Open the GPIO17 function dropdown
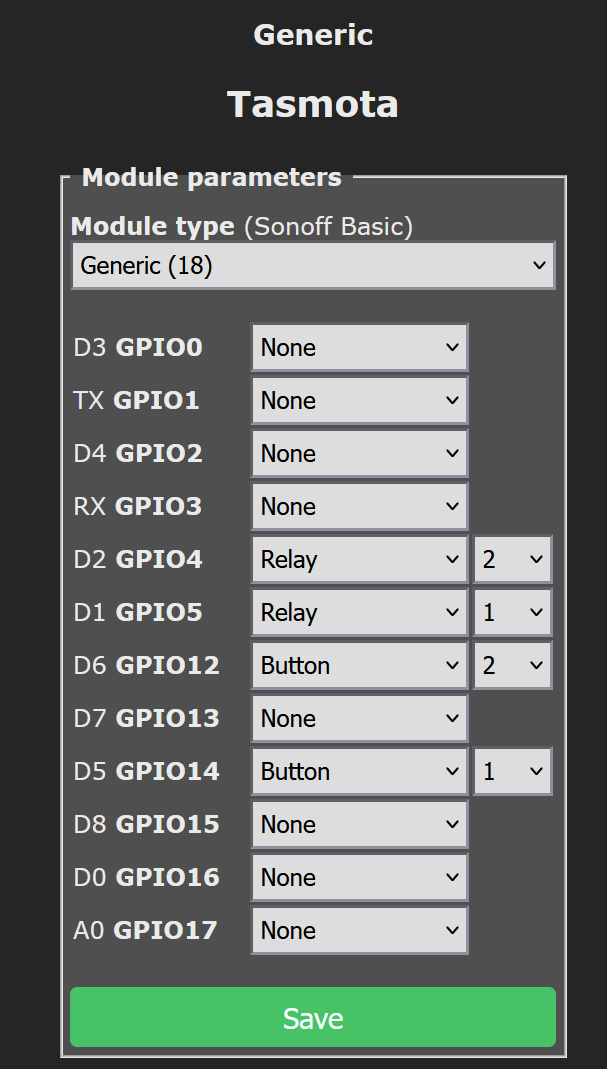The image size is (607, 1069). (359, 930)
